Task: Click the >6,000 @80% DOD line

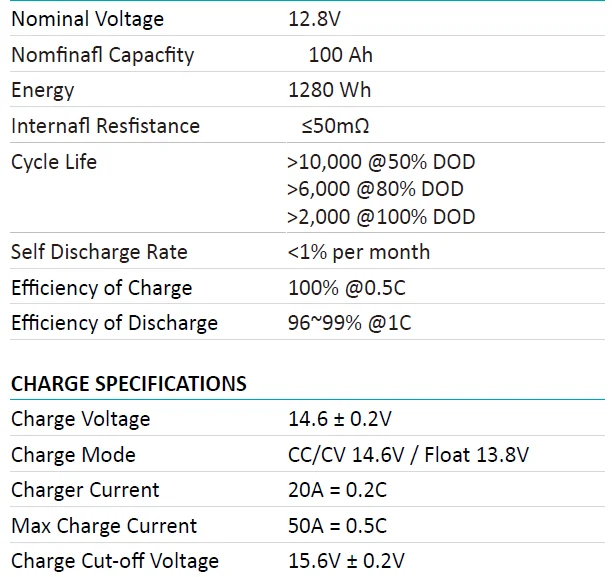Action: 375,189
